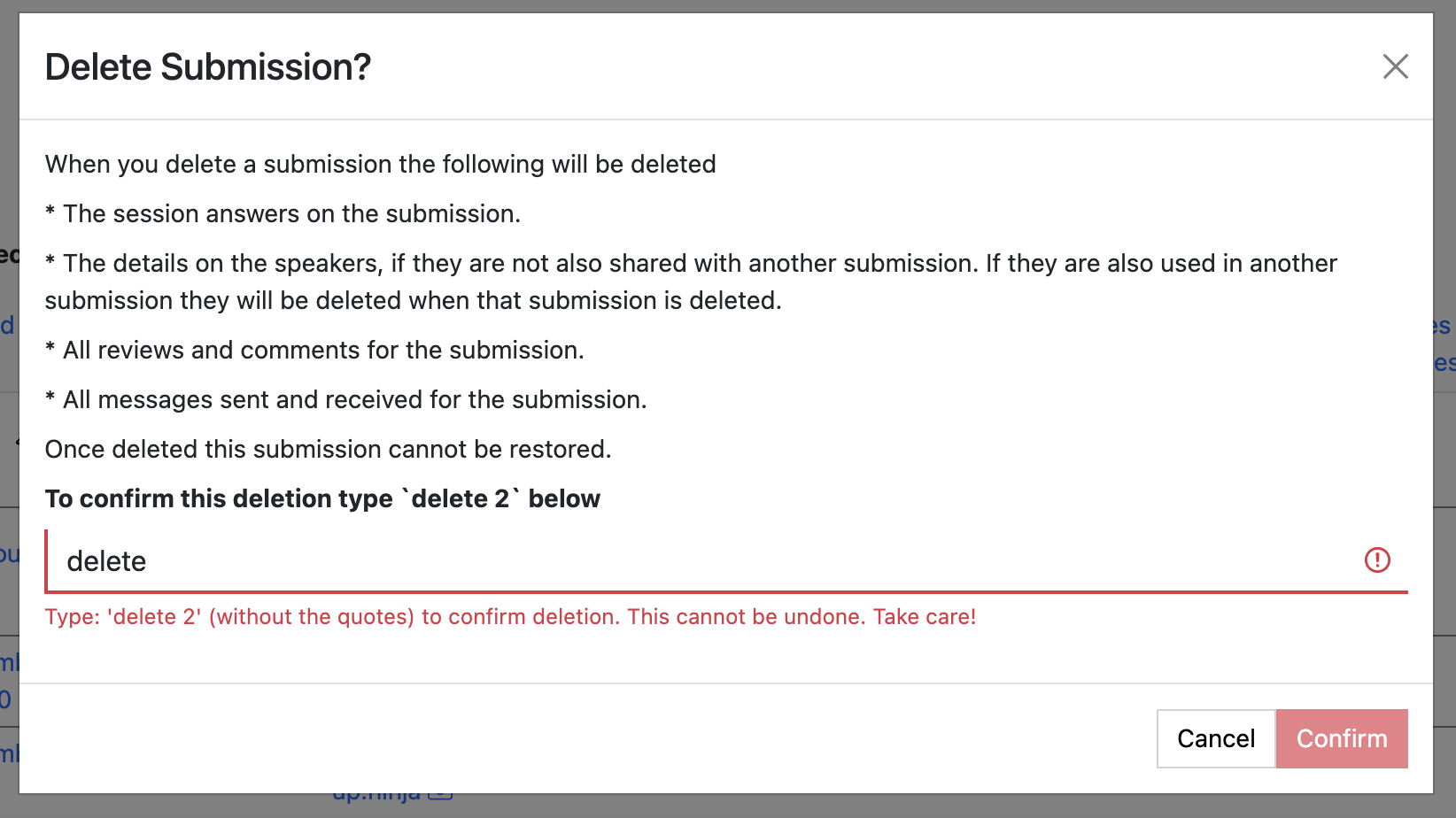Close the Delete Submission dialog with X
This screenshot has width=1456, height=818.
[x=1395, y=66]
